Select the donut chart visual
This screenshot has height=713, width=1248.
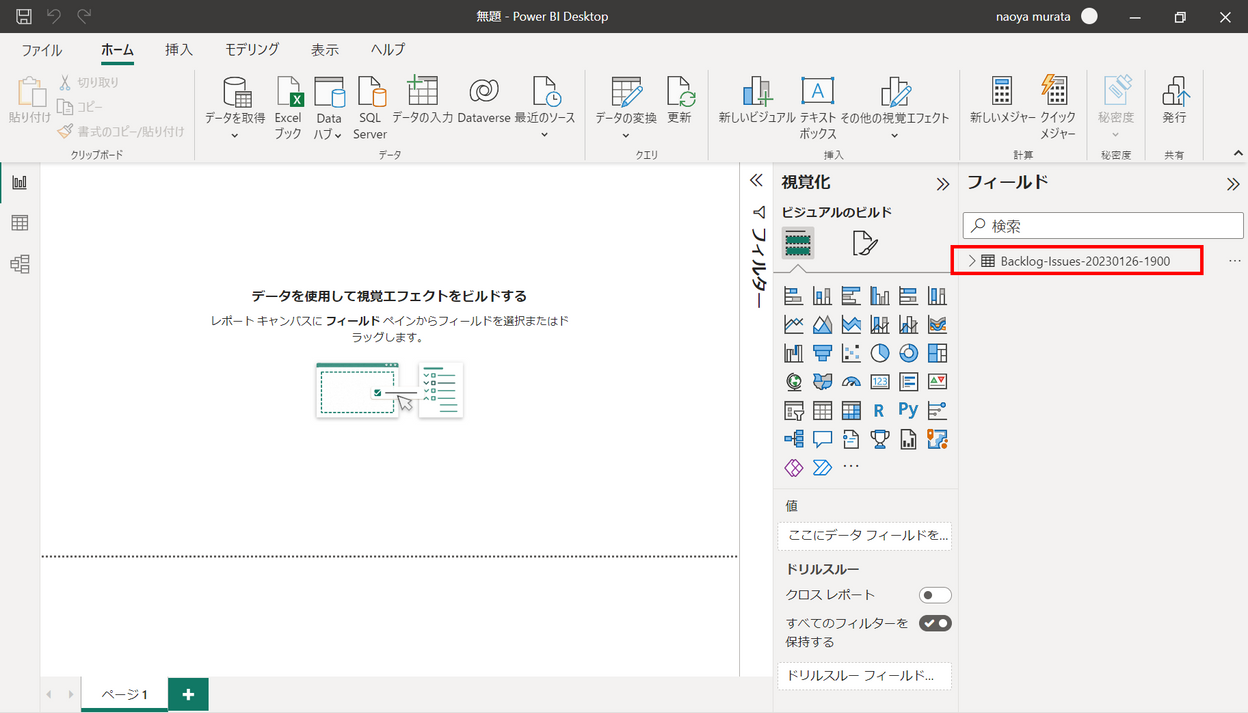pyautogui.click(x=909, y=353)
